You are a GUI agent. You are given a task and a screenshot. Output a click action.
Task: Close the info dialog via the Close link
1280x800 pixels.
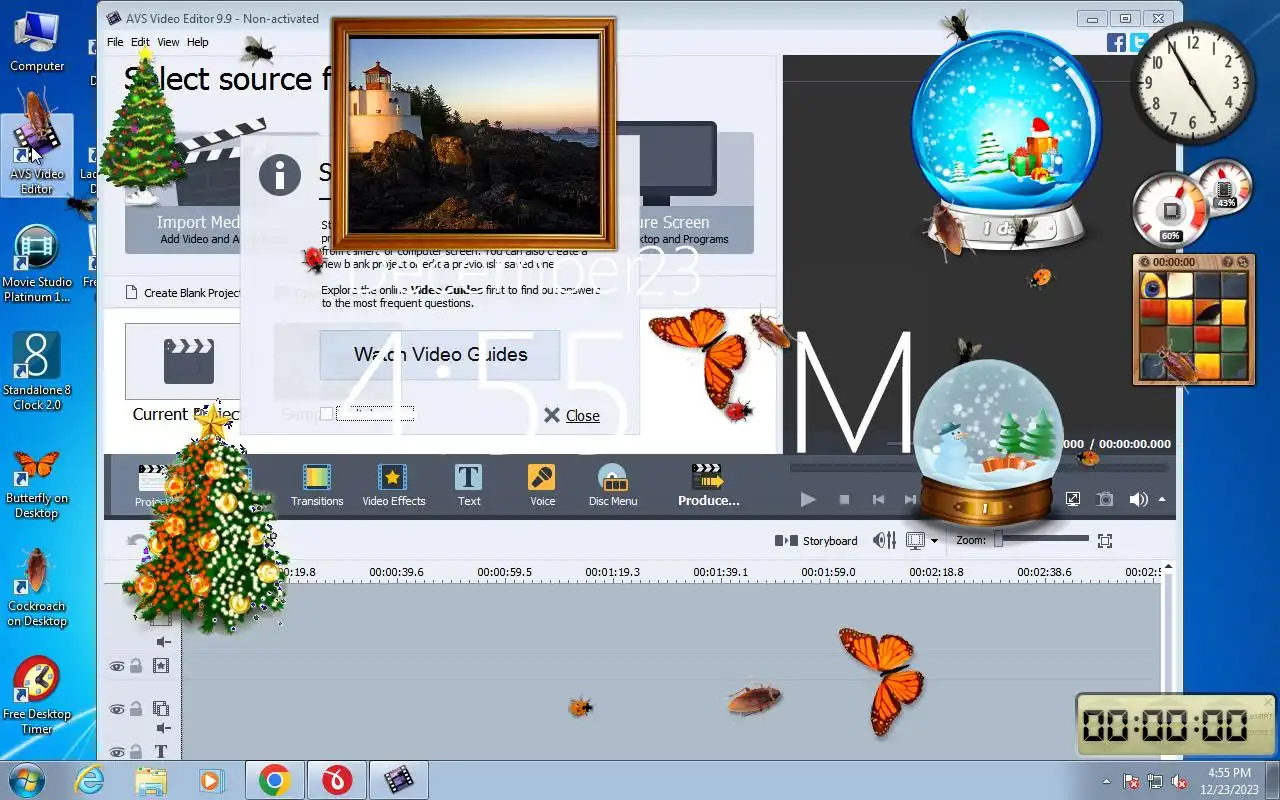(x=582, y=416)
